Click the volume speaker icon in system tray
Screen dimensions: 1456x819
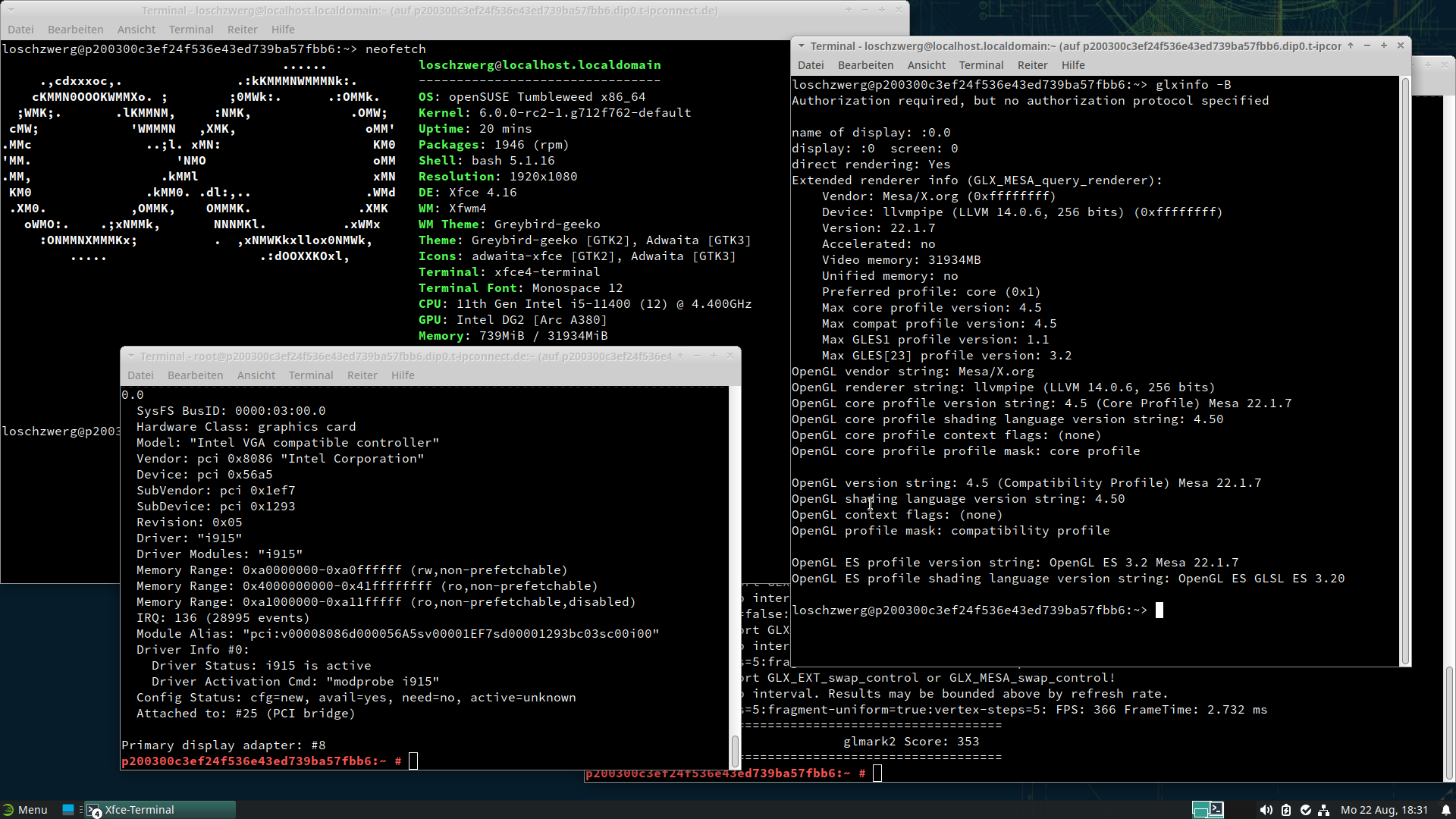tap(1266, 810)
